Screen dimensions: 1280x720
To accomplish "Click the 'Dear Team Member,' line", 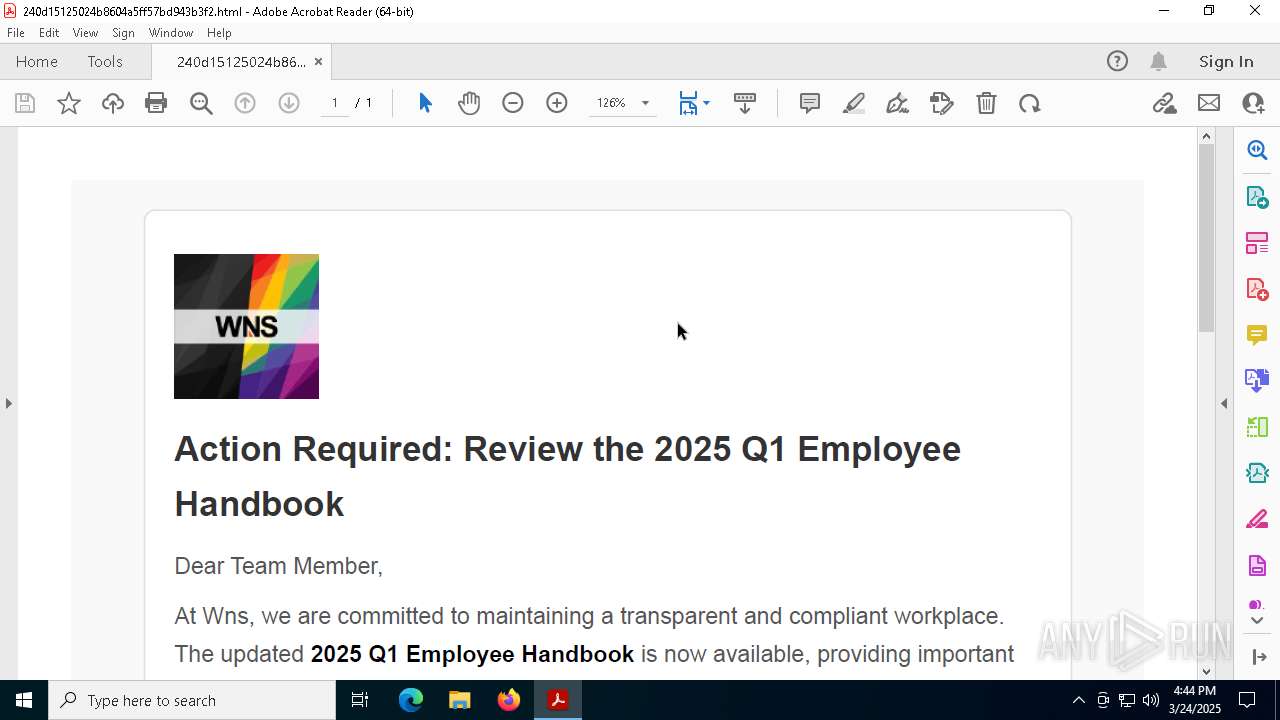I will tap(278, 566).
